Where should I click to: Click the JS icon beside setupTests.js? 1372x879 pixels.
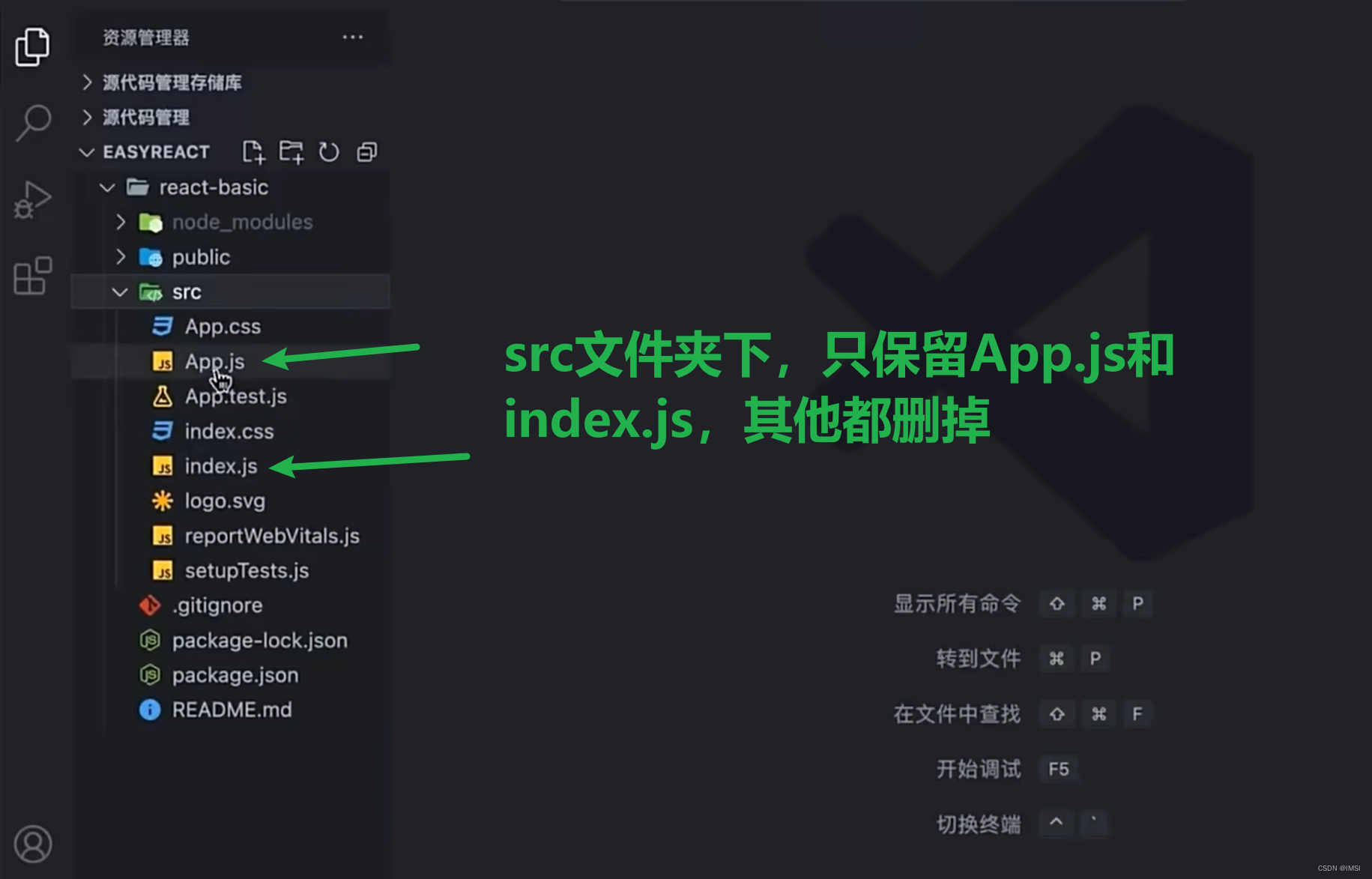click(x=163, y=570)
